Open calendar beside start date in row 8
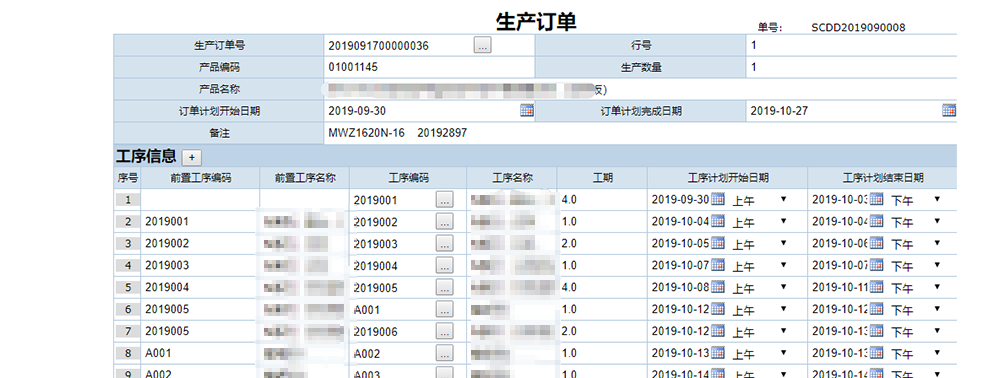The width and height of the screenshot is (1000, 378). [717, 353]
